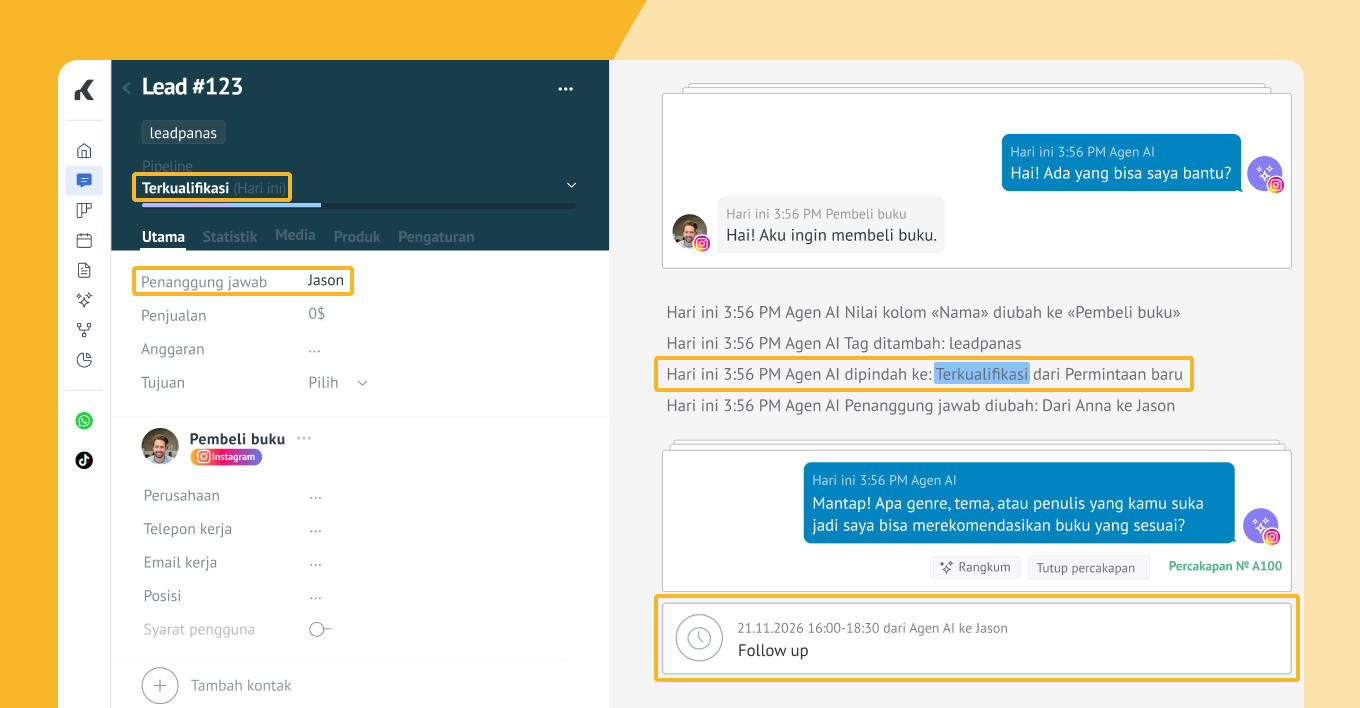Open the three-dot menu beside Lead #123
The height and width of the screenshot is (708, 1360).
(565, 89)
